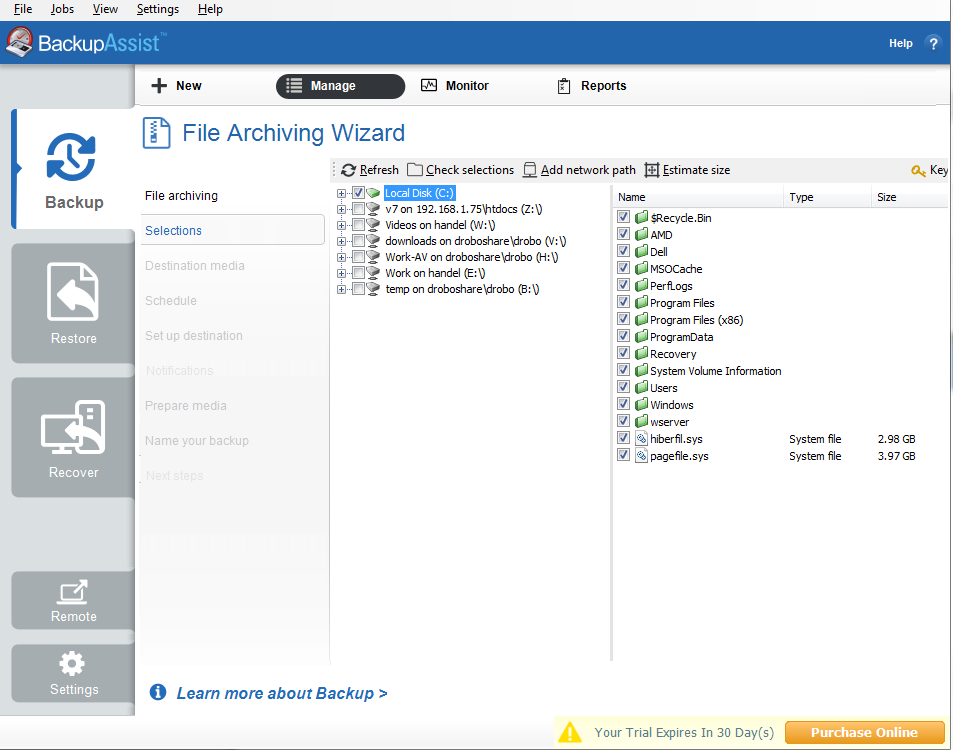The image size is (953, 750).
Task: Open the View menu
Action: (x=105, y=9)
